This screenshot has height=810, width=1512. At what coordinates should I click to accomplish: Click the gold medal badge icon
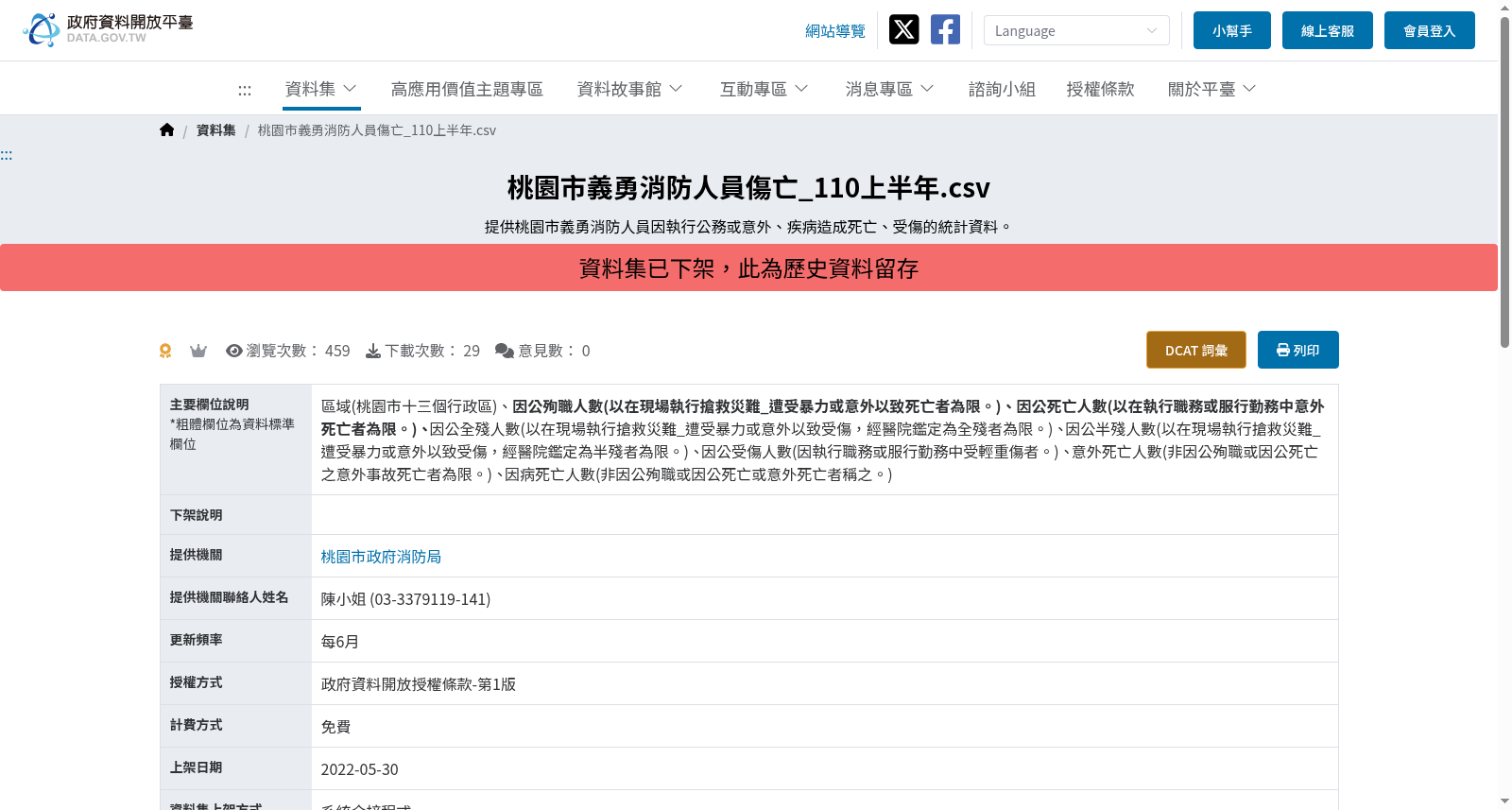[165, 351]
